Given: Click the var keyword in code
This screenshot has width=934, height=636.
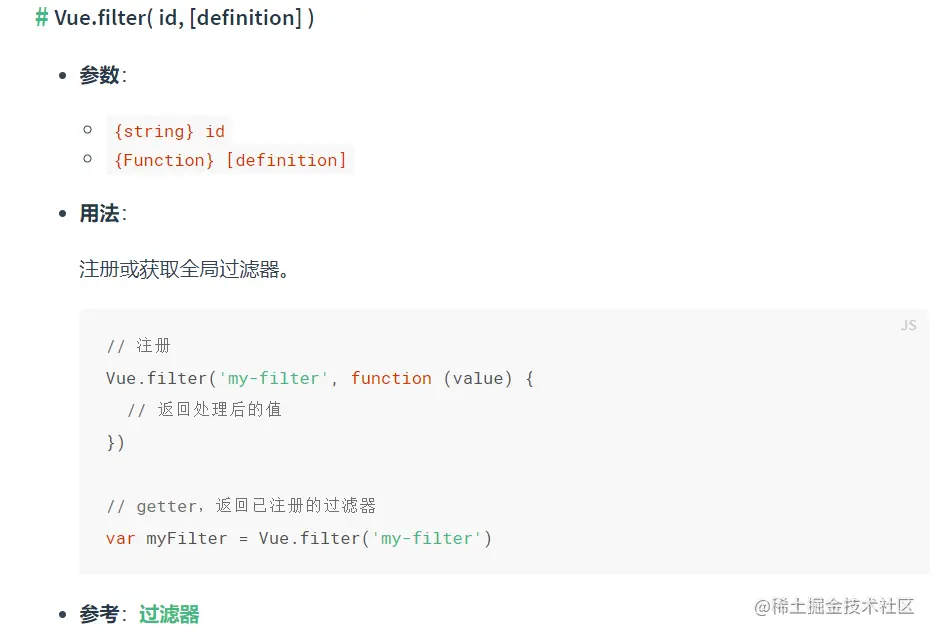Looking at the screenshot, I should click(120, 538).
